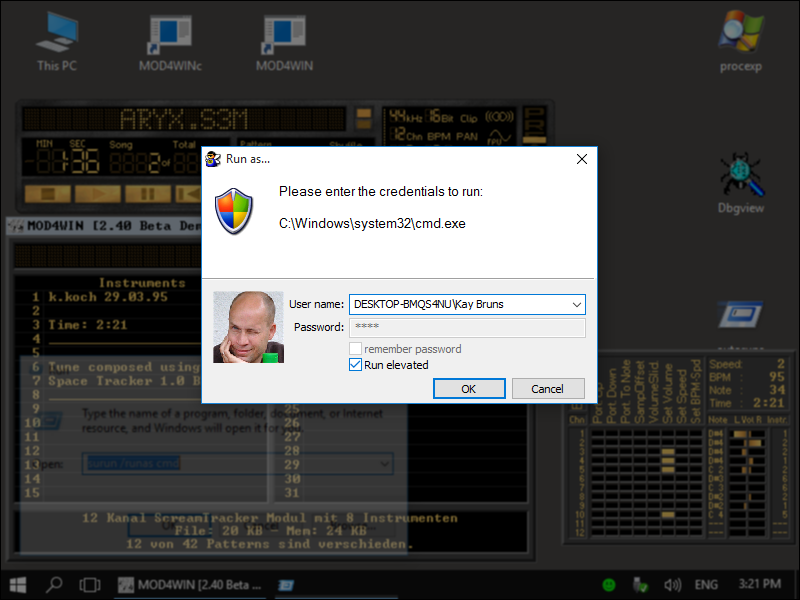Open Task View from the taskbar
The width and height of the screenshot is (800, 600).
[90, 585]
